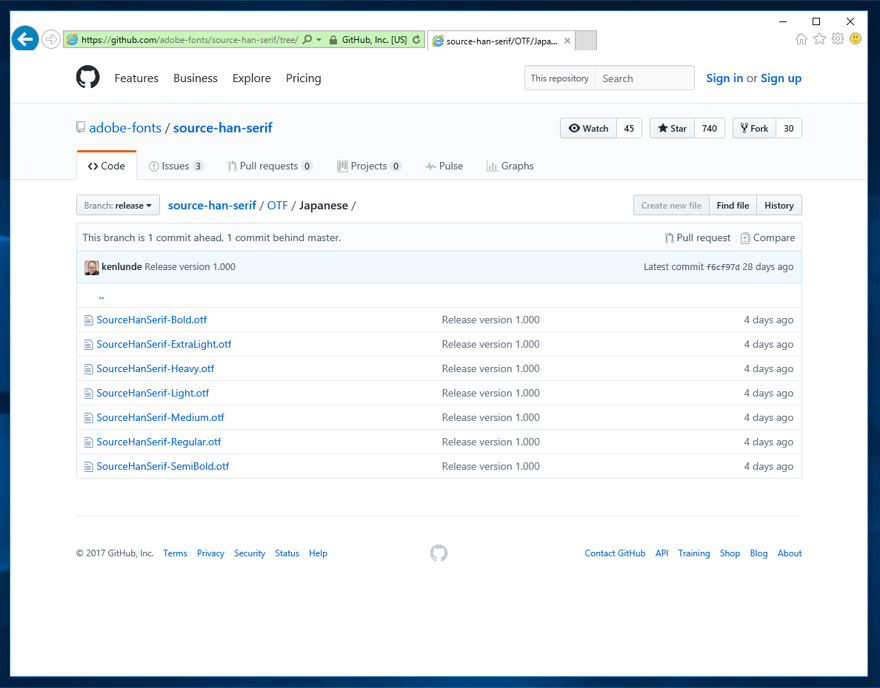Image resolution: width=880 pixels, height=688 pixels.
Task: Click file icon beside SourceHanSerif-Medium.otf
Action: tap(88, 418)
